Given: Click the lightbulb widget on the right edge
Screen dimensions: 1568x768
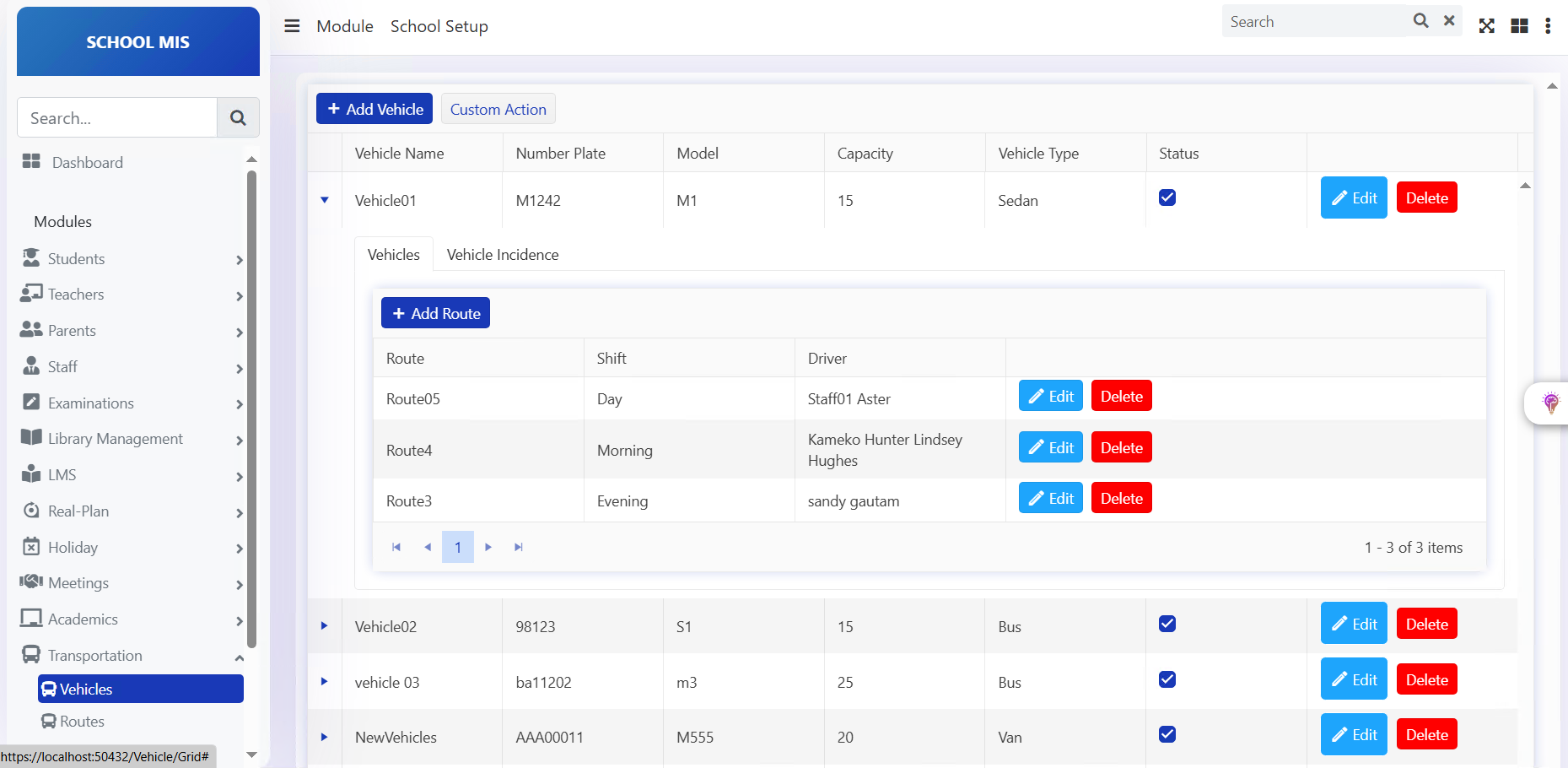Looking at the screenshot, I should (1550, 403).
